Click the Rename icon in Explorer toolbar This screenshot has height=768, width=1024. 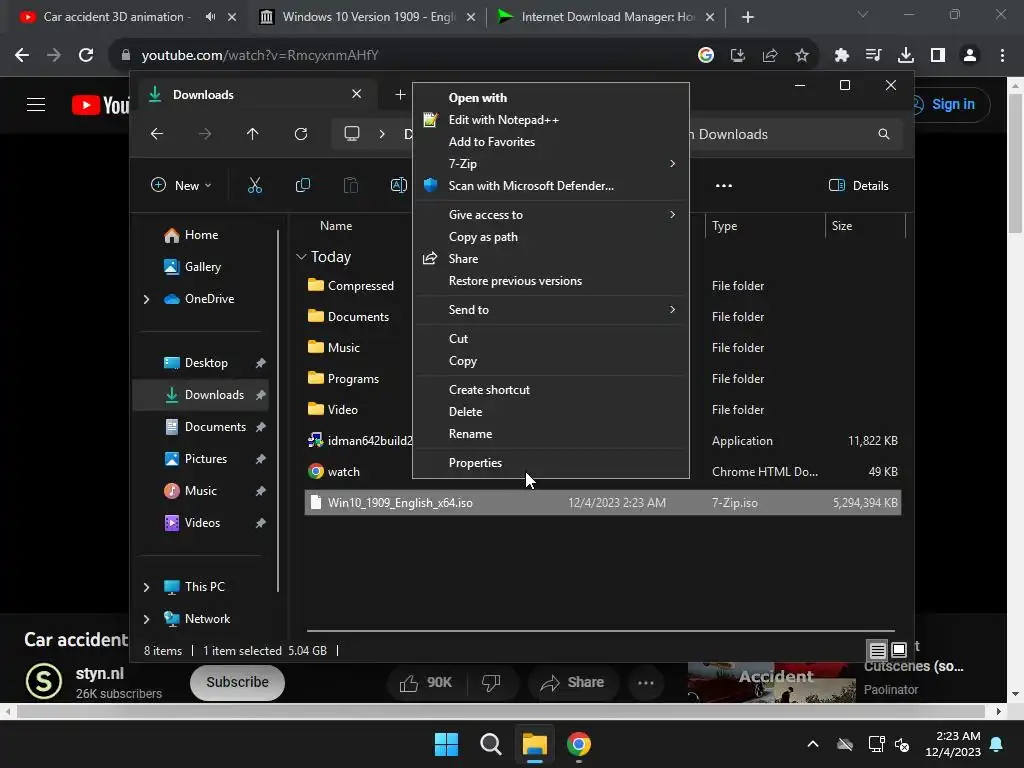click(398, 185)
